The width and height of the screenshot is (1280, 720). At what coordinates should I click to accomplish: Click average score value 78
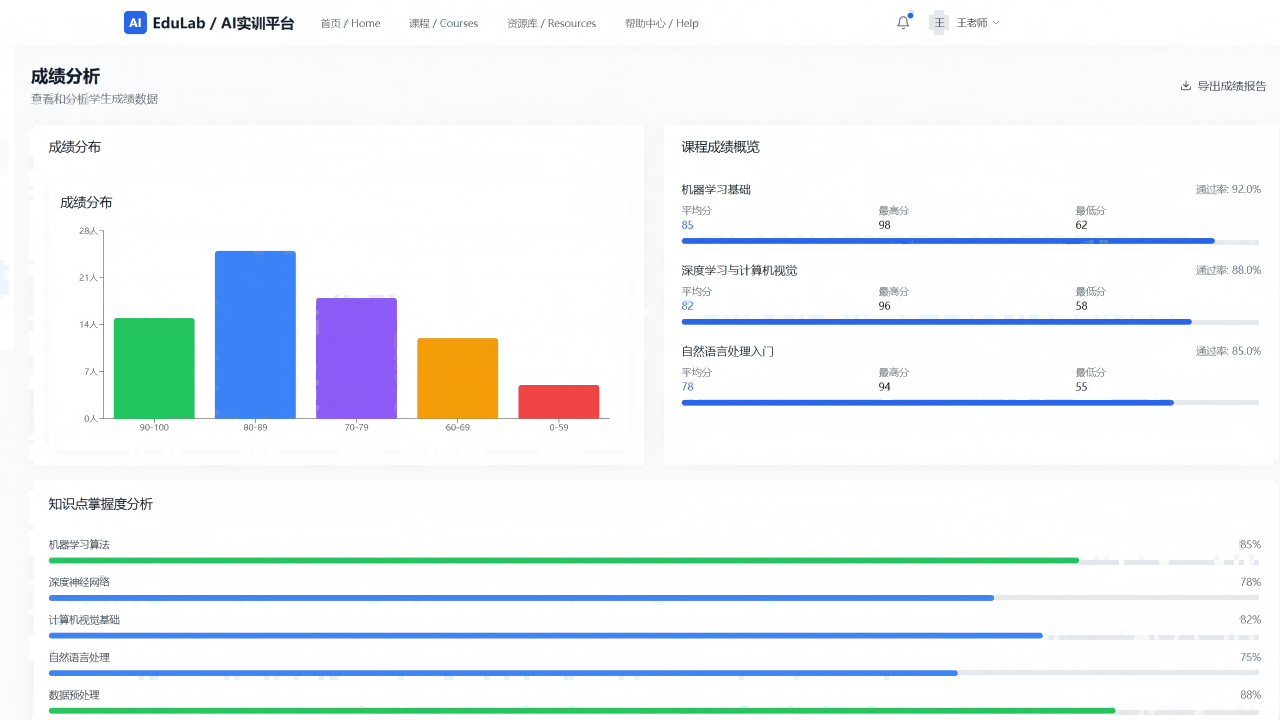[x=688, y=387]
